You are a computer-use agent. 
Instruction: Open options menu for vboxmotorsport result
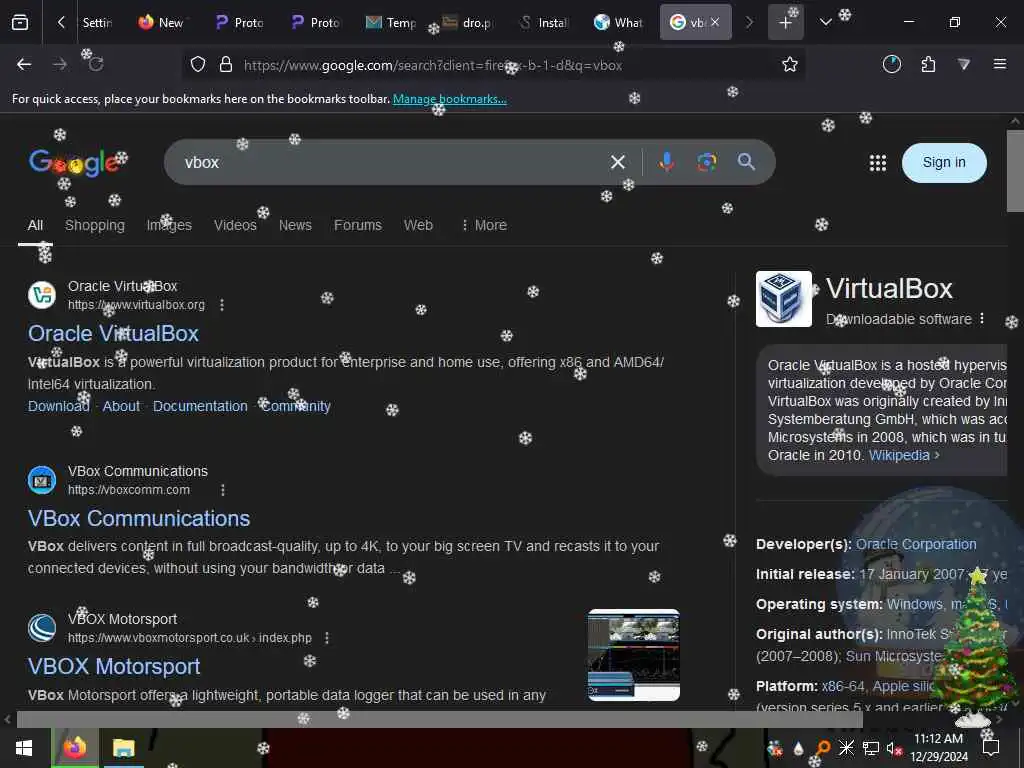327,638
